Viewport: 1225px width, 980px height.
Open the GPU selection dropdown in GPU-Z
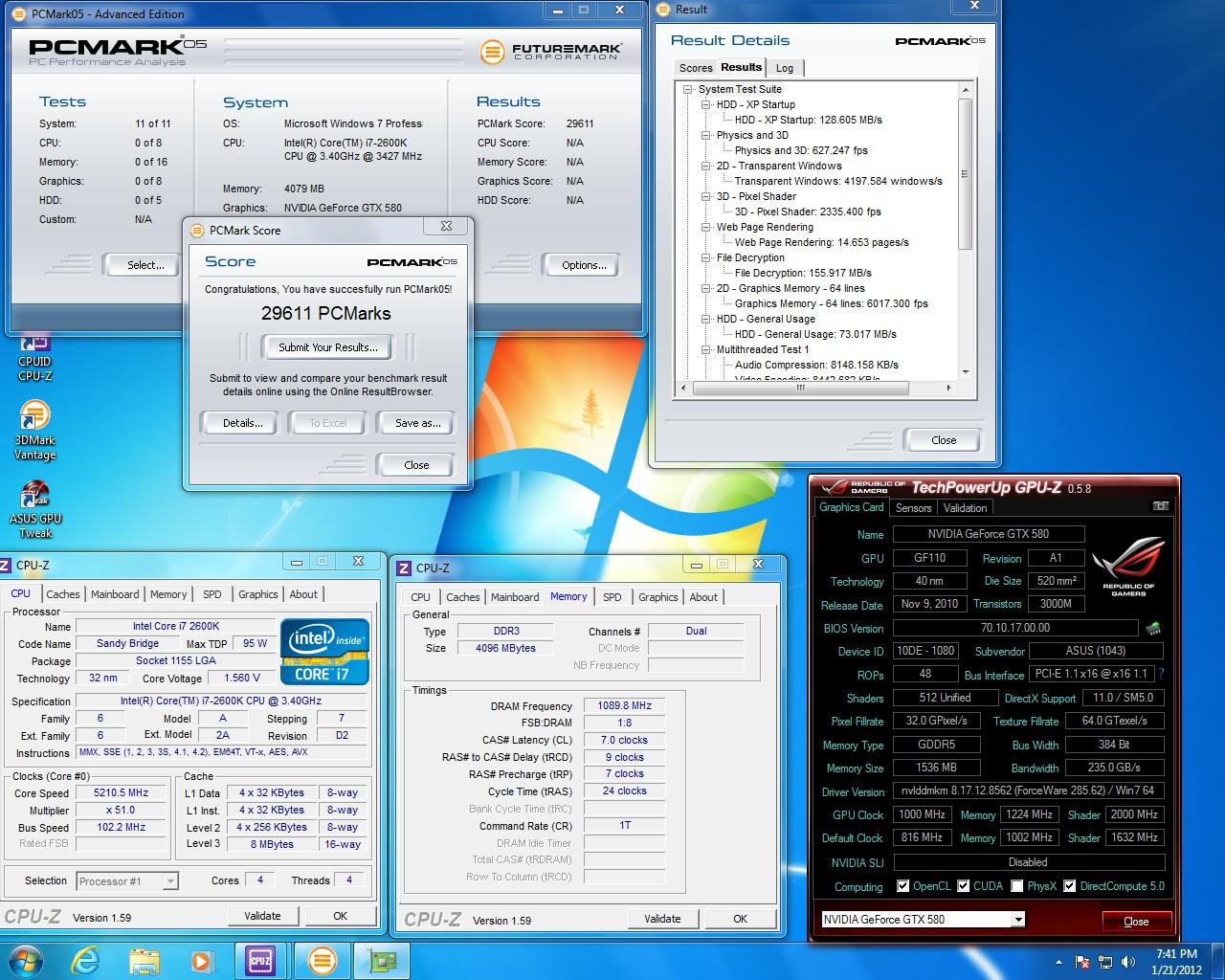(1018, 920)
